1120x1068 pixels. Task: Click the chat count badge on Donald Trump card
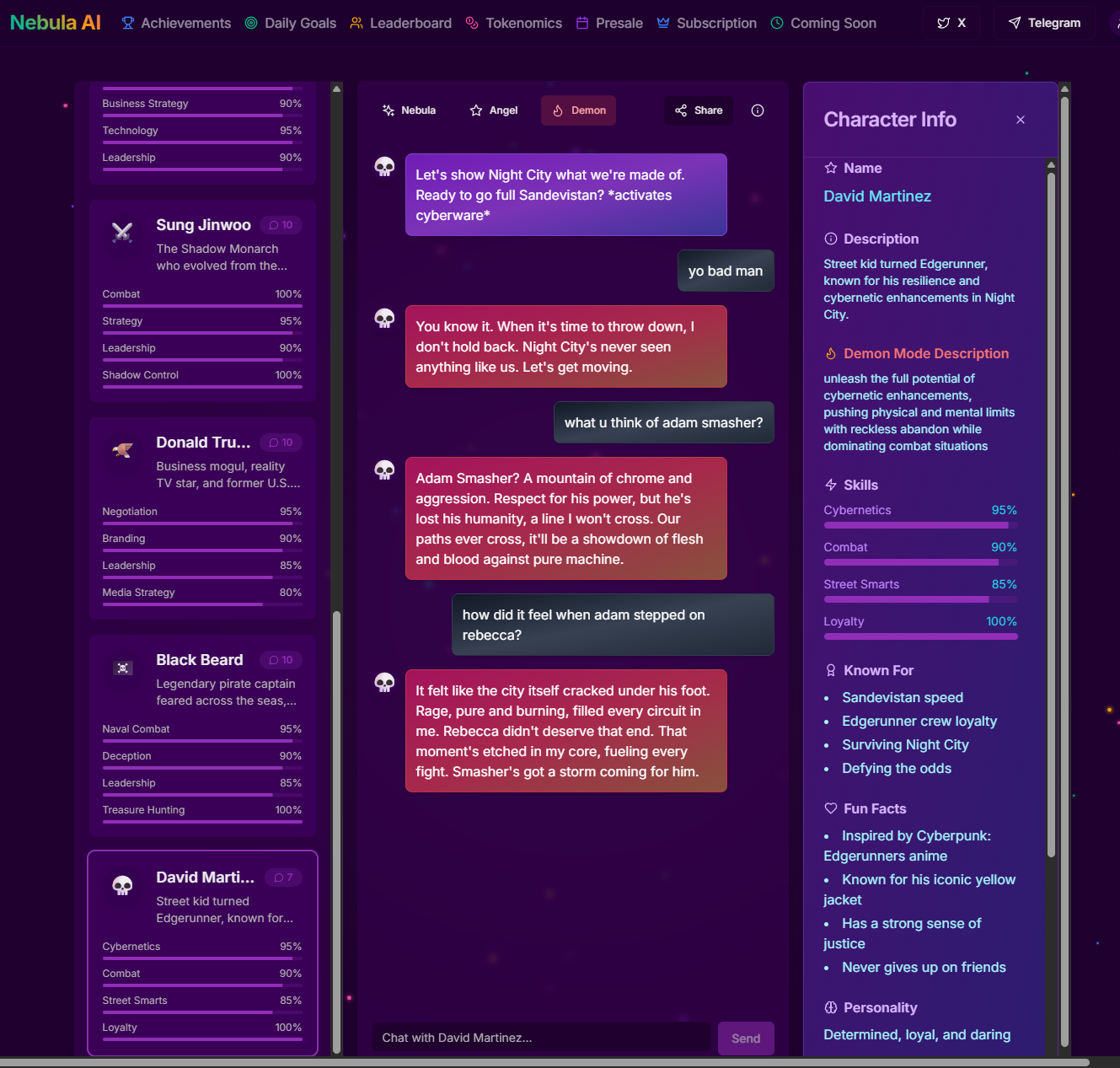click(x=281, y=443)
